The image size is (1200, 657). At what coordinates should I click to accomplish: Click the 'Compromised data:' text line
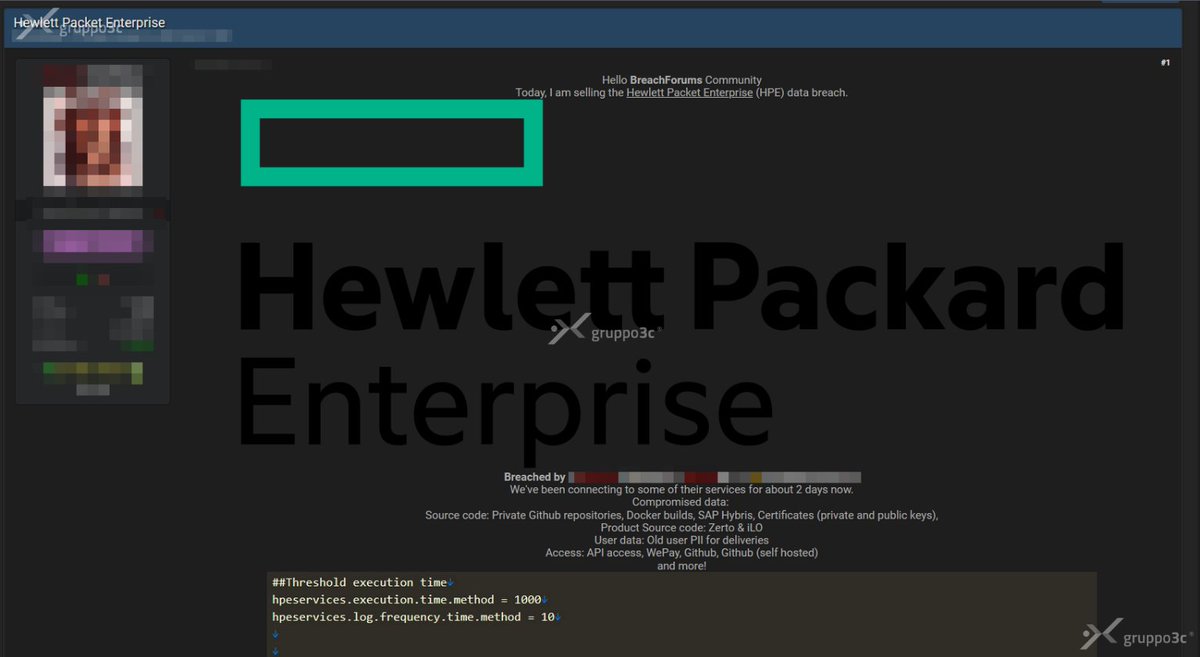681,503
